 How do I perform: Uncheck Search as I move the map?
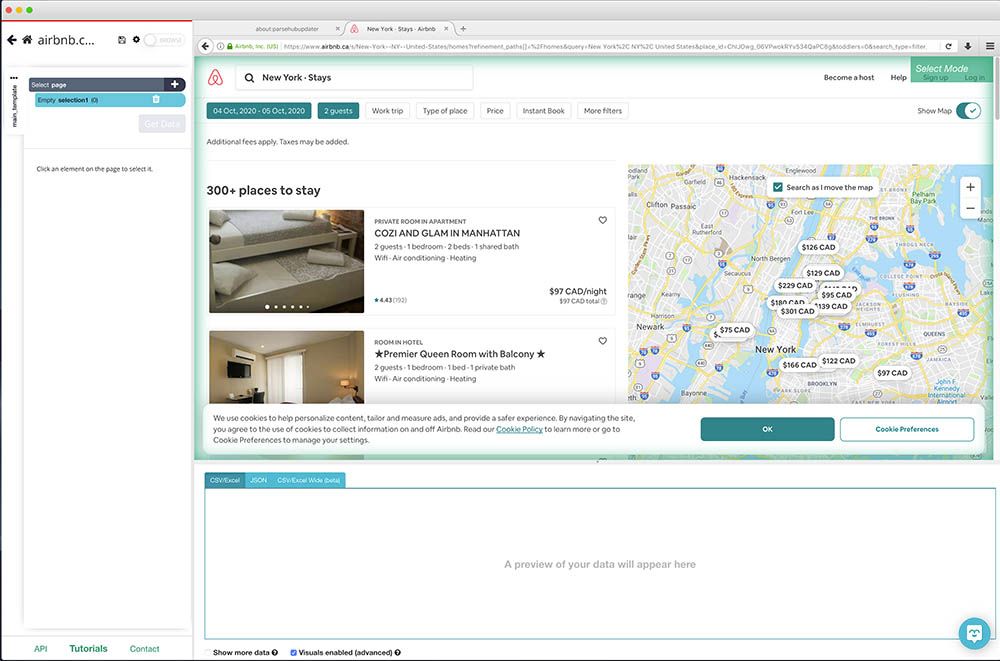coord(777,187)
